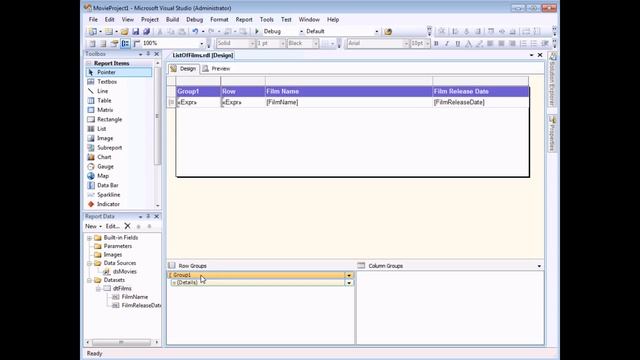The height and width of the screenshot is (360, 640).
Task: Open the Black border color dropdown
Action: tap(316, 43)
